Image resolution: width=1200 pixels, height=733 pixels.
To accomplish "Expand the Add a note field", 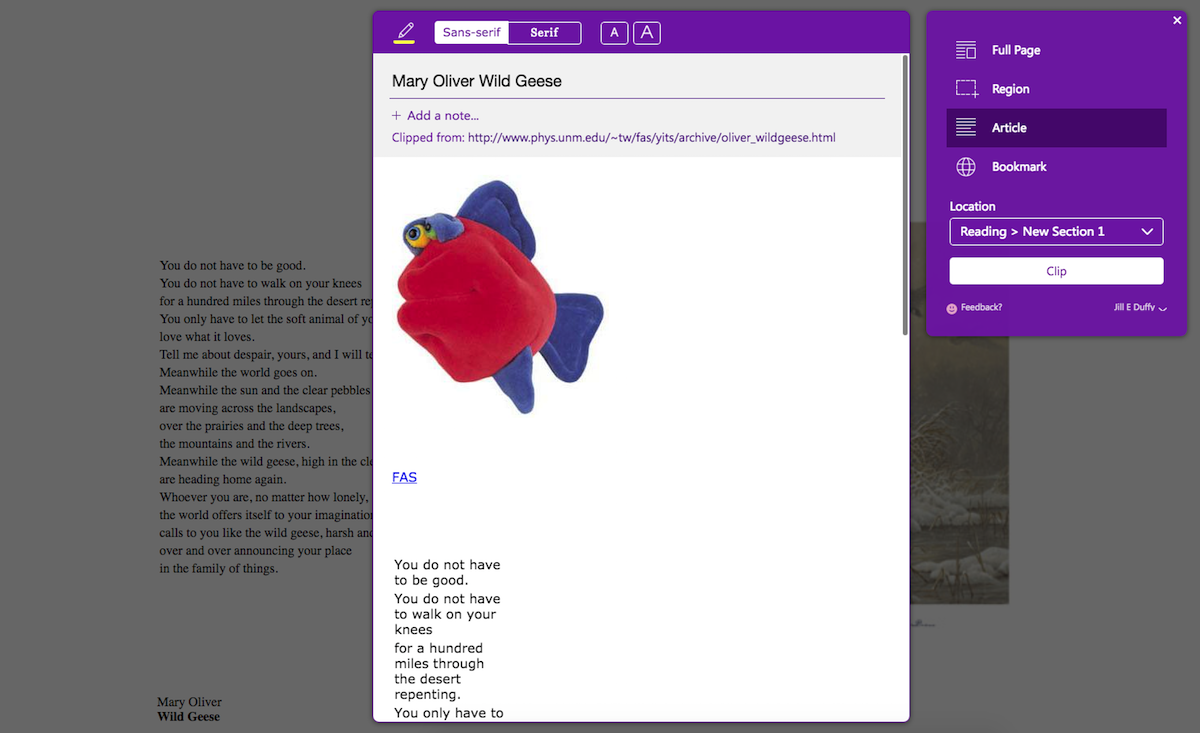I will (x=435, y=114).
